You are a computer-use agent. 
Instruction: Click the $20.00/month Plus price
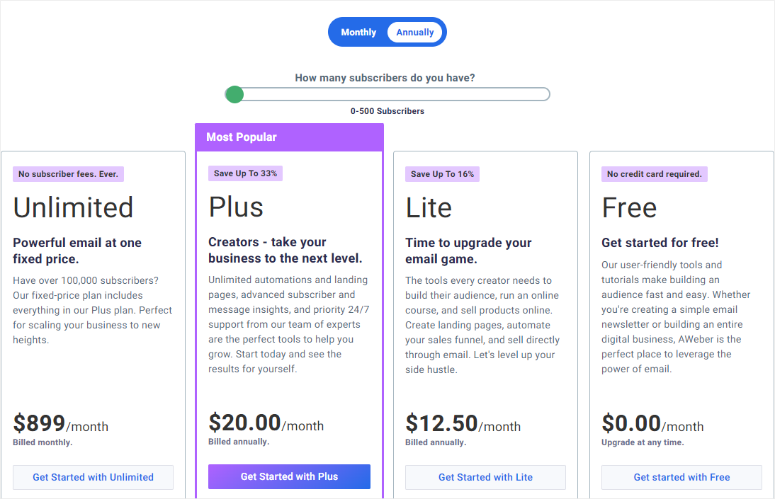(266, 423)
